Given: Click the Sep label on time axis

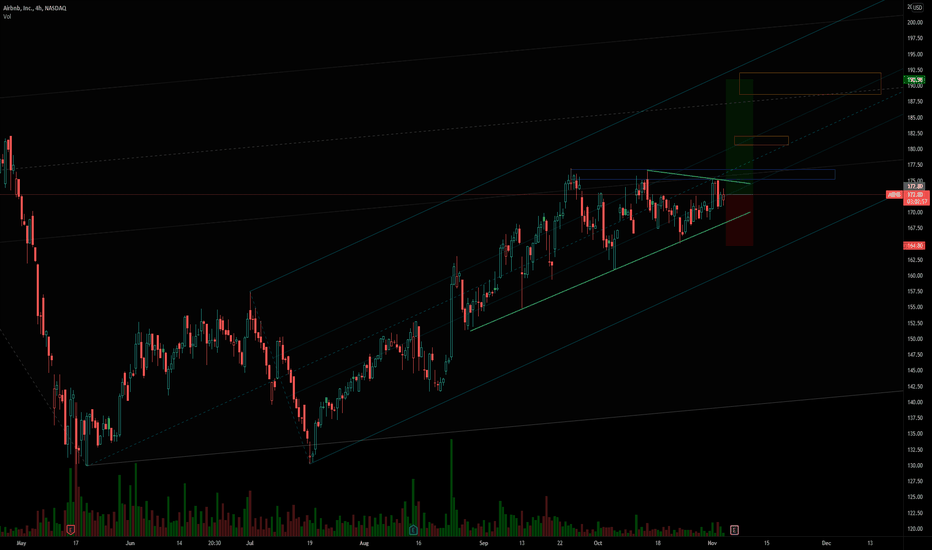Looking at the screenshot, I should pyautogui.click(x=484, y=543).
